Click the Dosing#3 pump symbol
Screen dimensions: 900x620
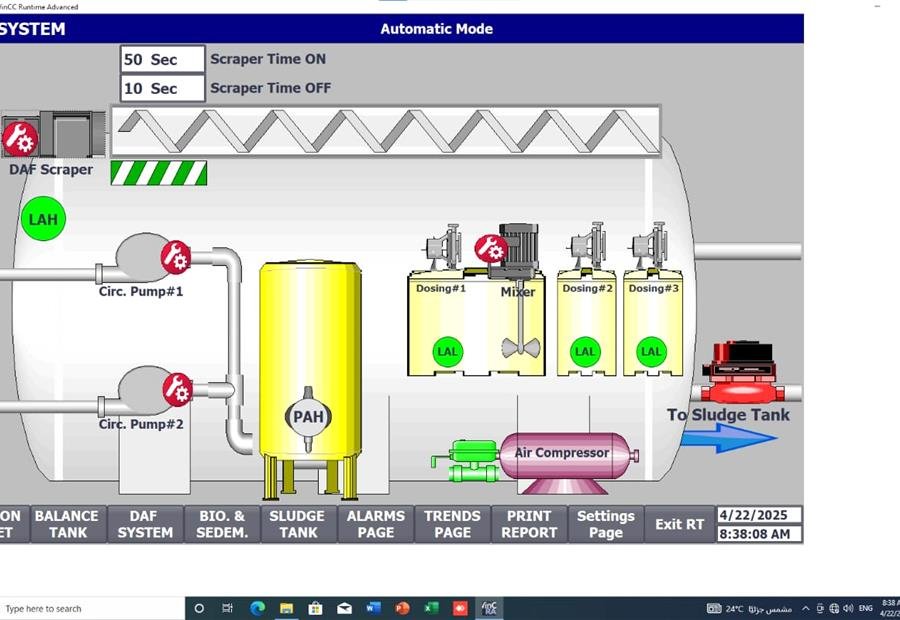(649, 246)
